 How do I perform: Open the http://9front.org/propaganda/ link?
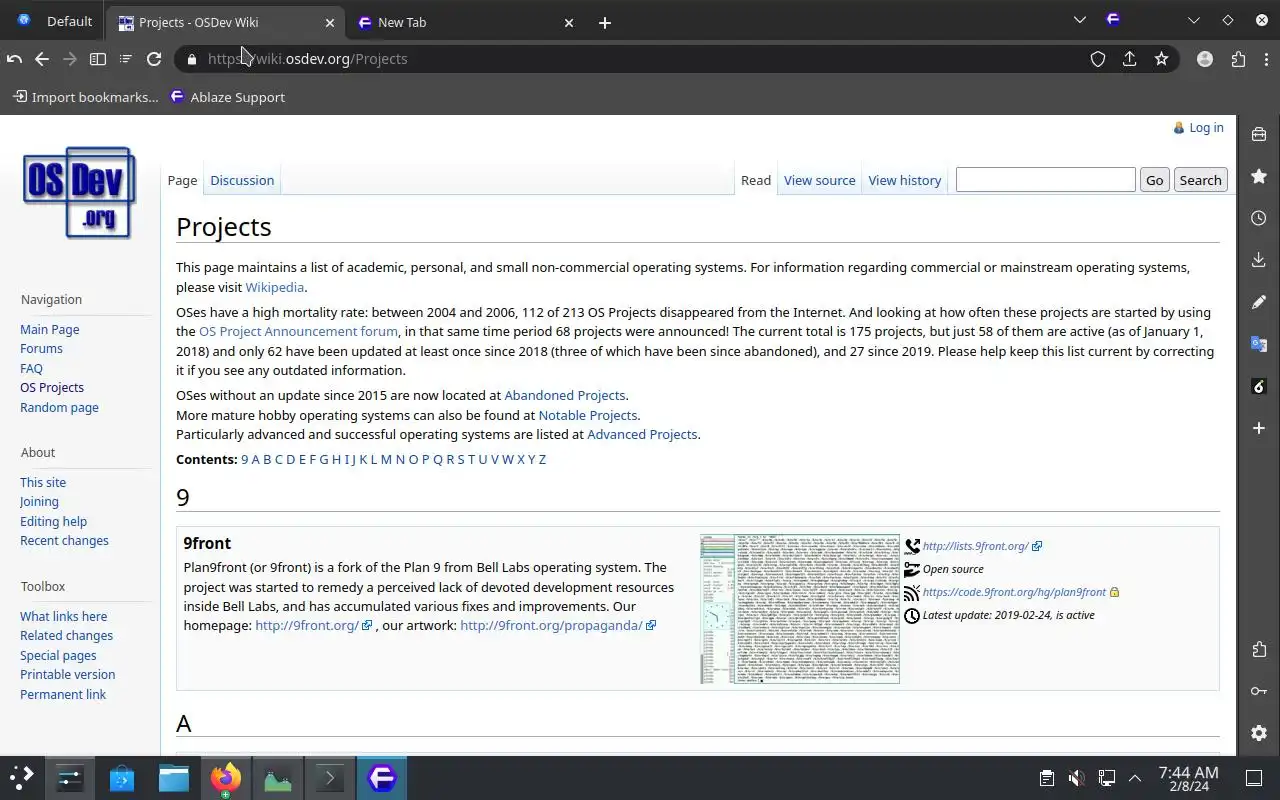tap(551, 625)
